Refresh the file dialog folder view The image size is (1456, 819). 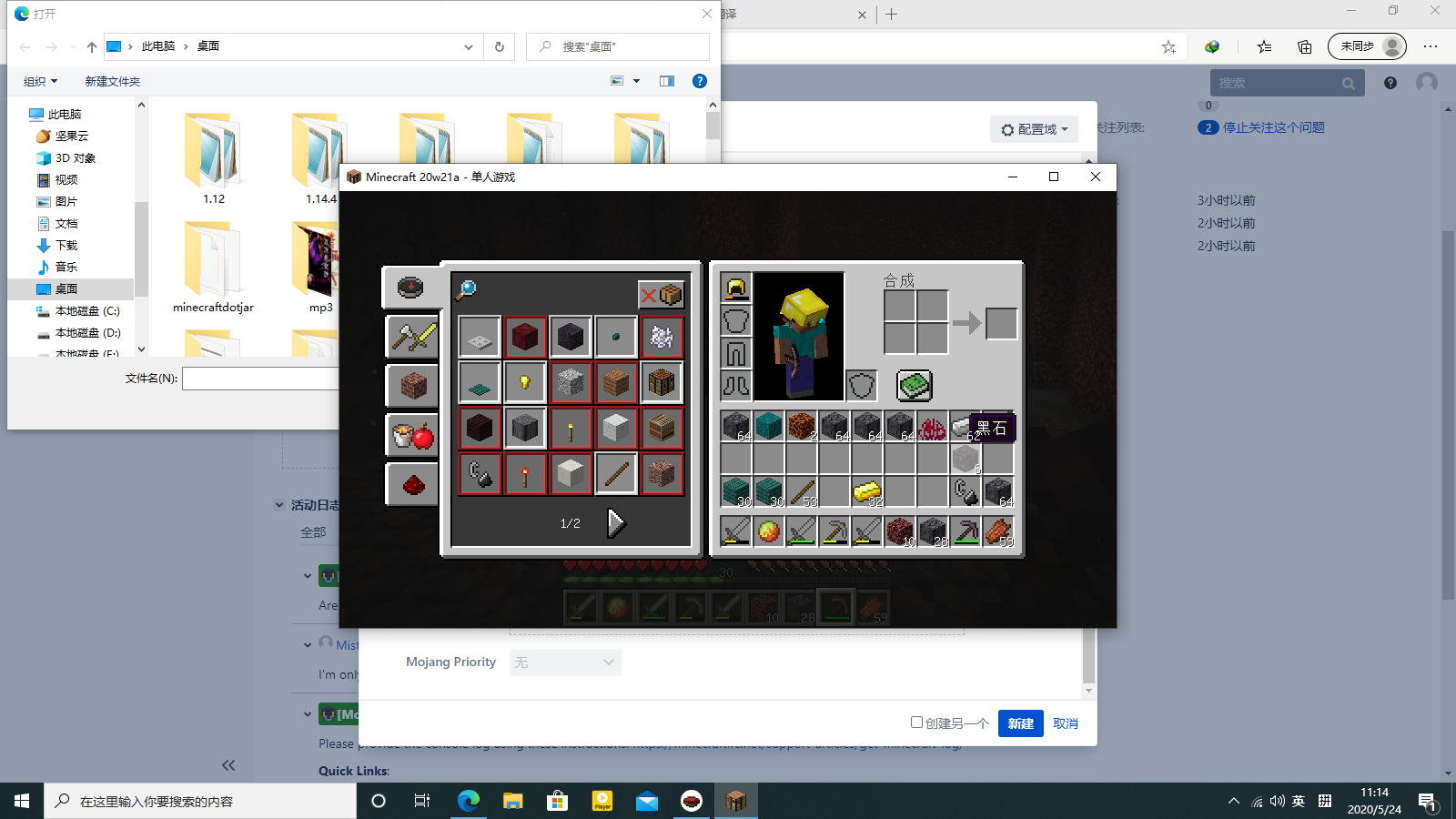pos(500,46)
